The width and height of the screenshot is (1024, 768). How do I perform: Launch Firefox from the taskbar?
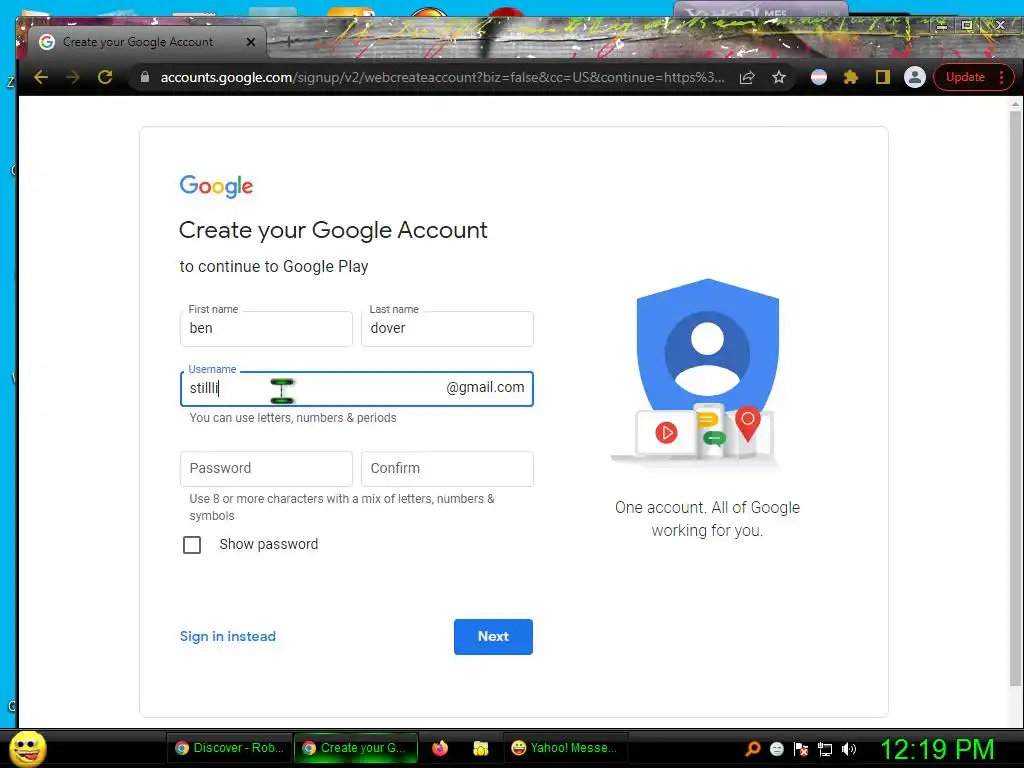tap(440, 748)
